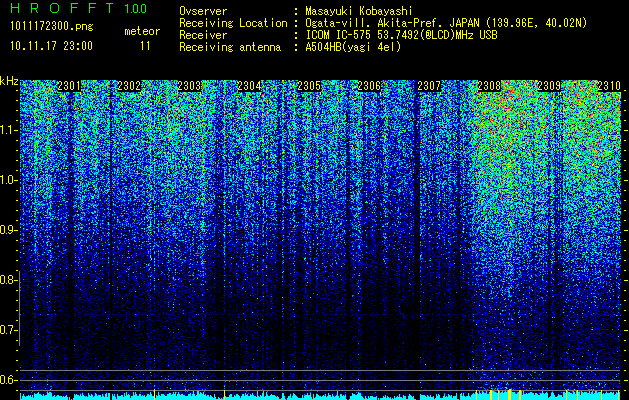Screen dimensions: 629x400
Task: Click the 0.8 frequency axis label
Action: click(x=8, y=280)
